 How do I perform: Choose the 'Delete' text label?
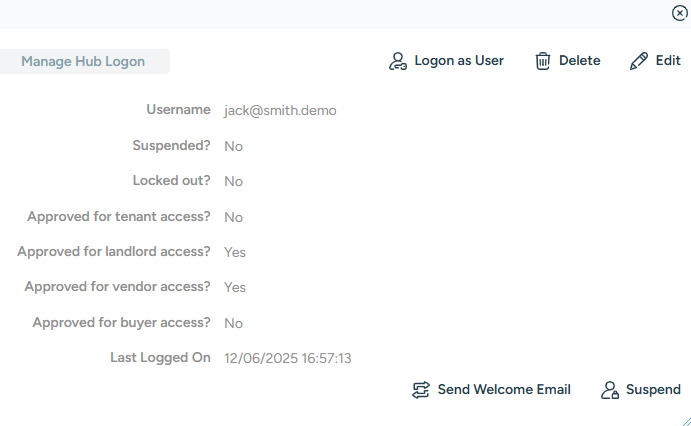pyautogui.click(x=580, y=60)
